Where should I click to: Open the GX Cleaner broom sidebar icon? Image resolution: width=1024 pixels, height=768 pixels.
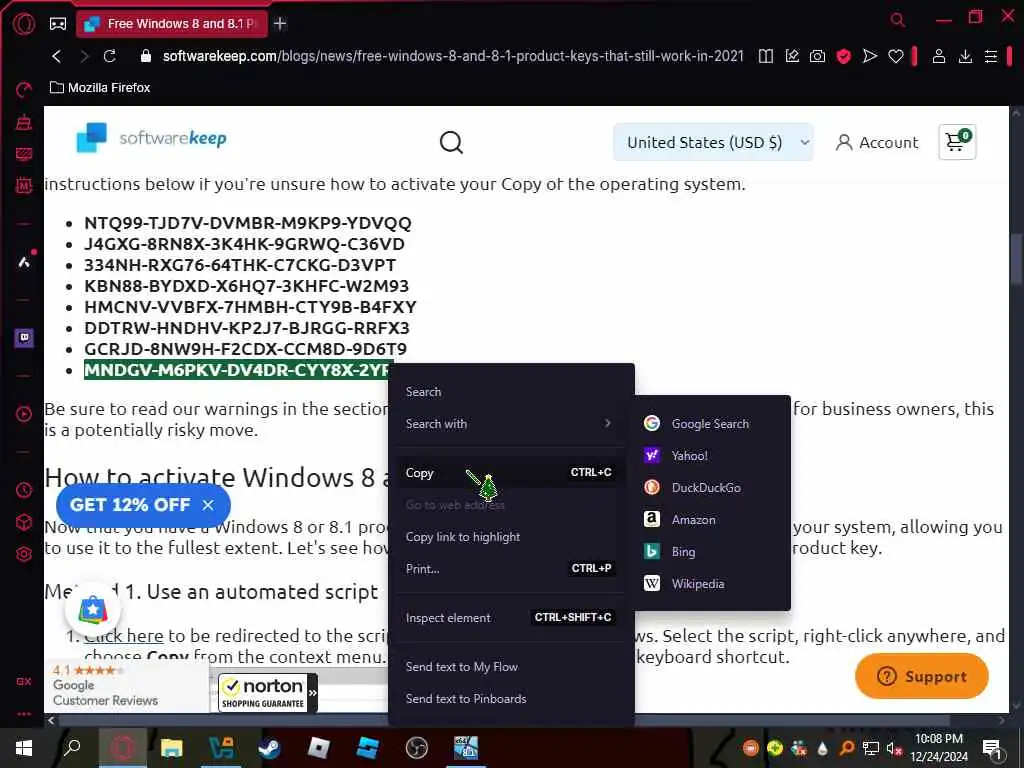coord(24,121)
